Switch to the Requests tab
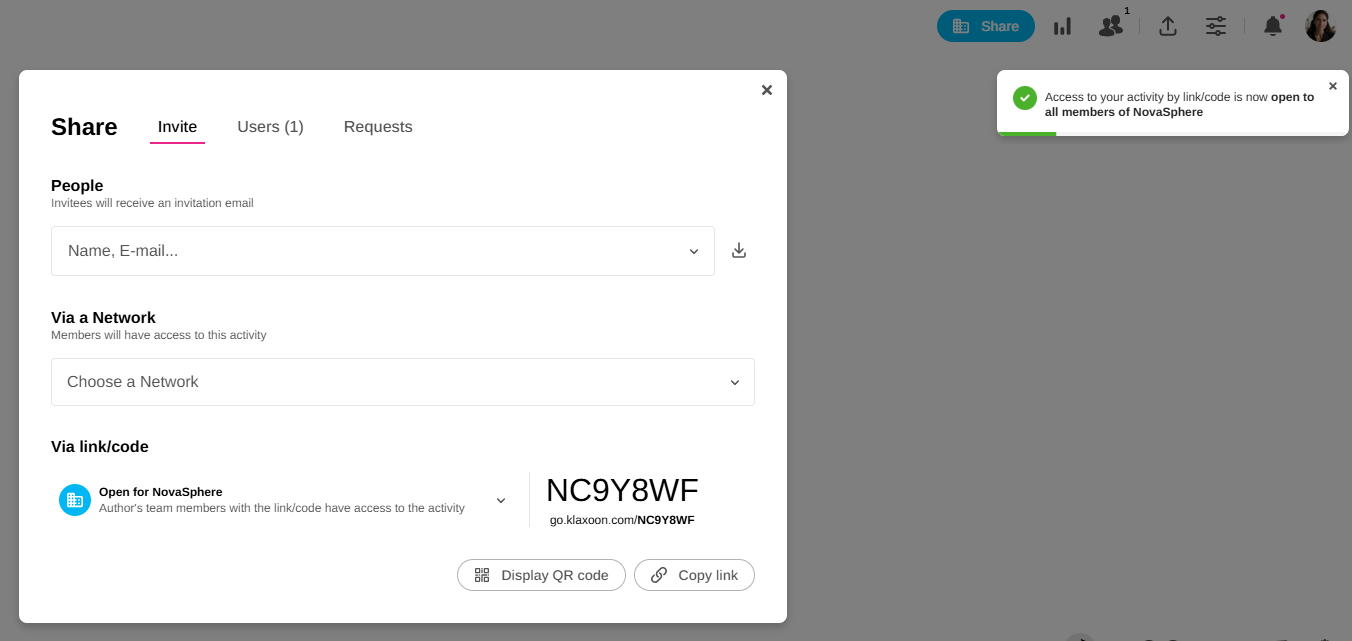1352x641 pixels. click(378, 127)
